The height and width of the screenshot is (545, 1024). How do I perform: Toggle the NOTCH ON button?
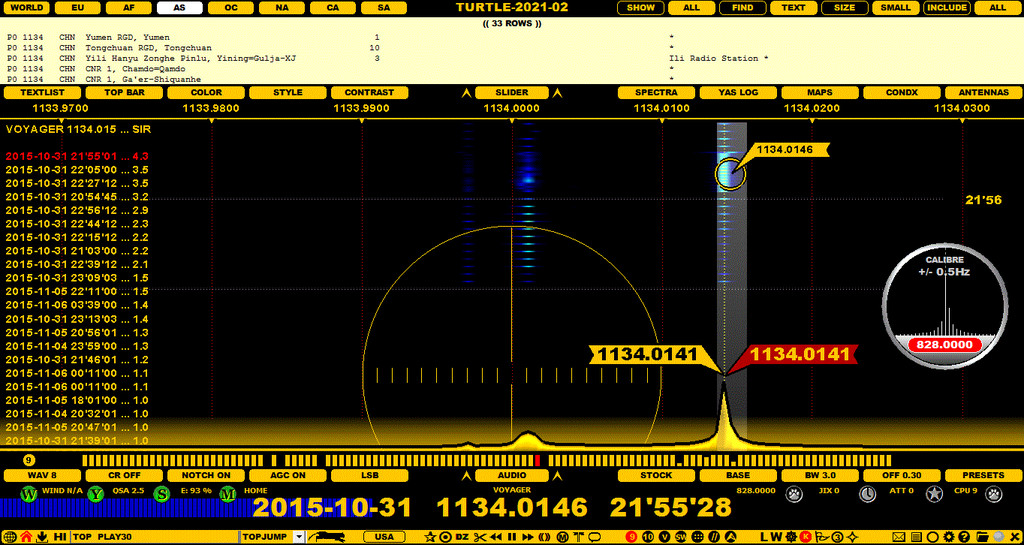(x=205, y=475)
